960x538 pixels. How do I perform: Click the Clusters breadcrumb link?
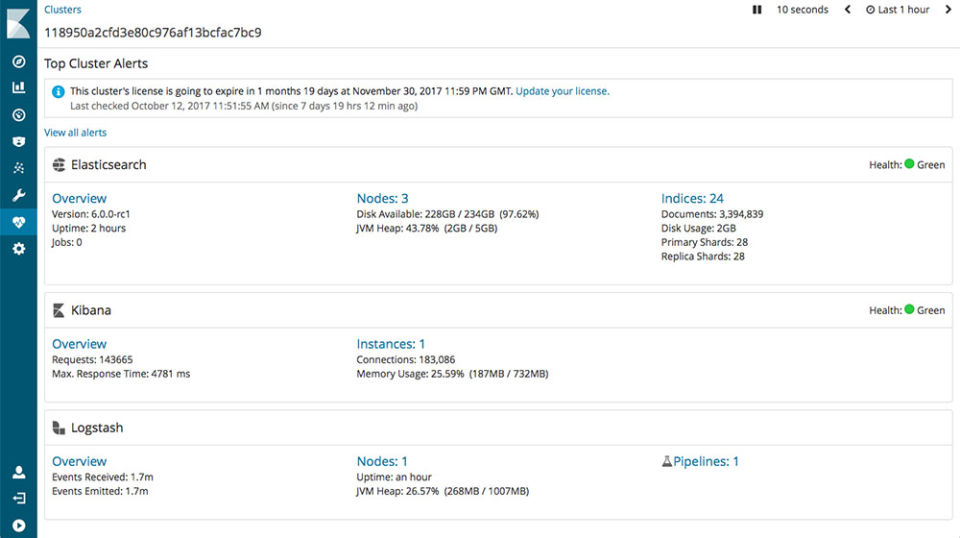click(x=63, y=10)
